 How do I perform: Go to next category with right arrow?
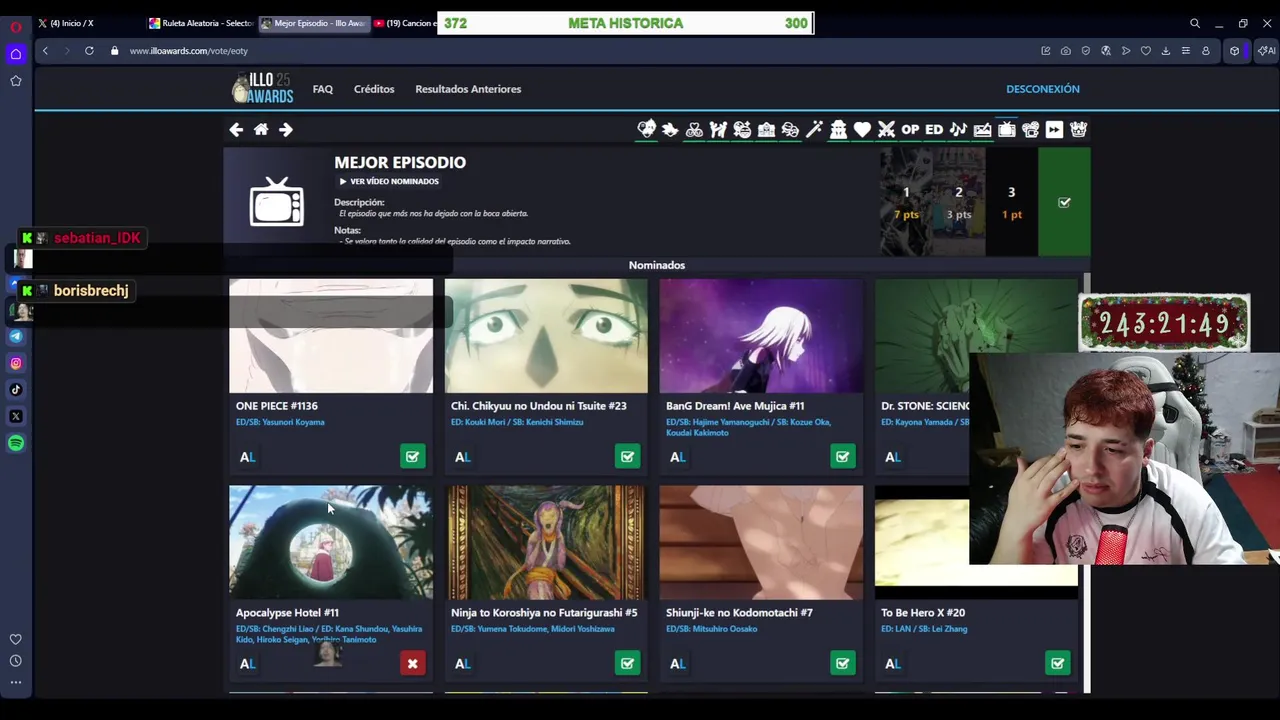286,129
